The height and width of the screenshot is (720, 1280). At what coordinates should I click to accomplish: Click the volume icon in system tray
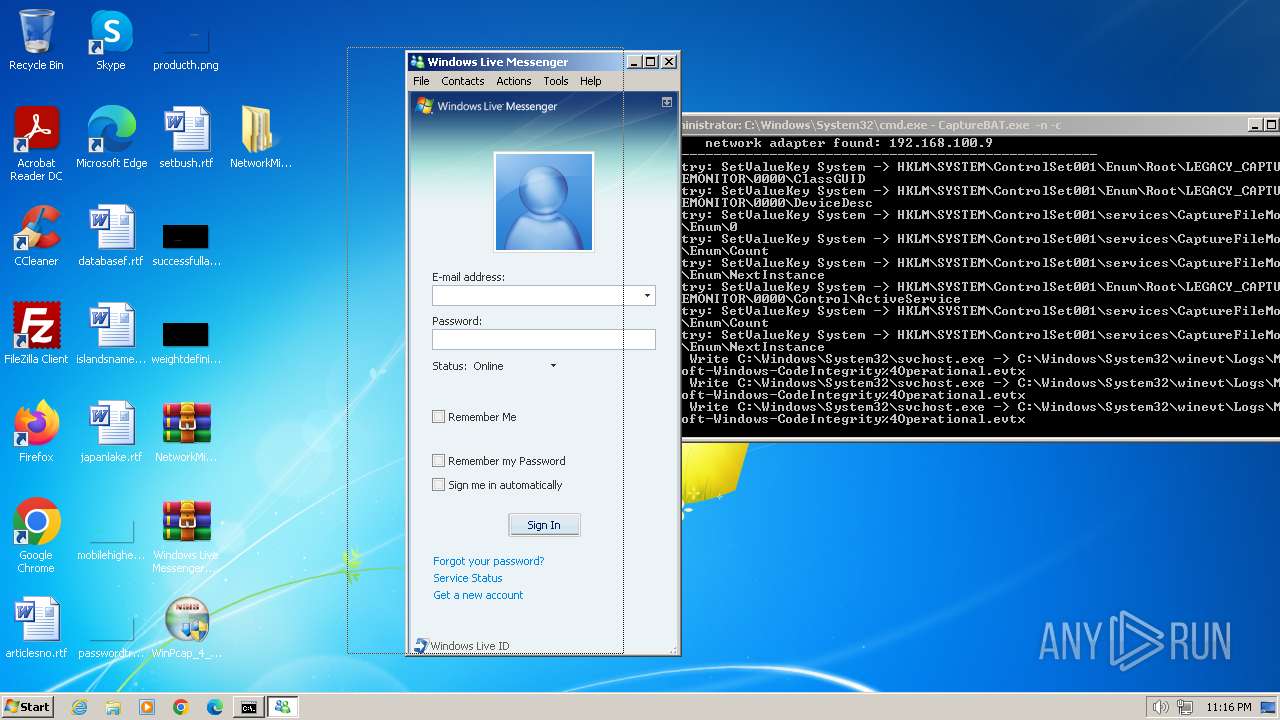pos(1160,707)
